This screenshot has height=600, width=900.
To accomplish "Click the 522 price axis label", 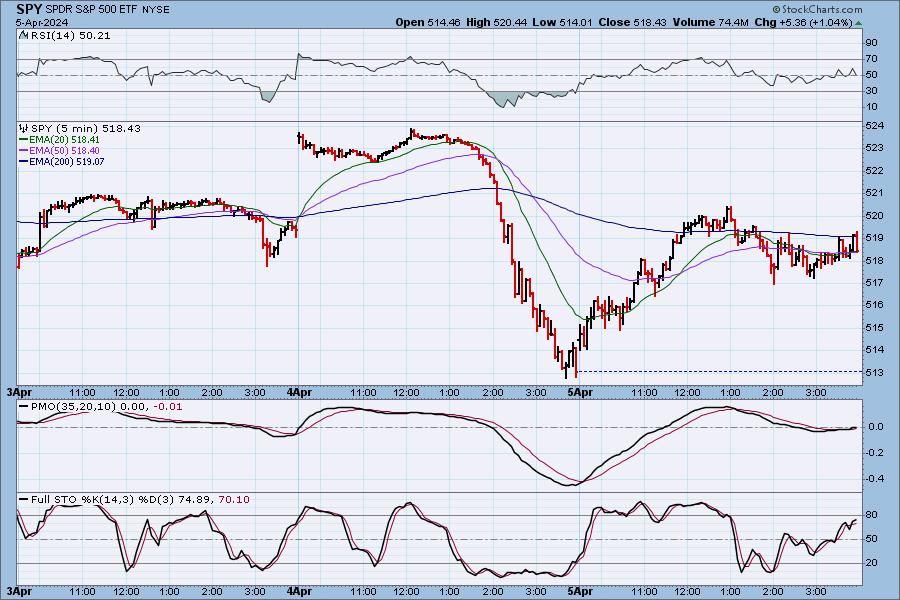I will point(874,171).
